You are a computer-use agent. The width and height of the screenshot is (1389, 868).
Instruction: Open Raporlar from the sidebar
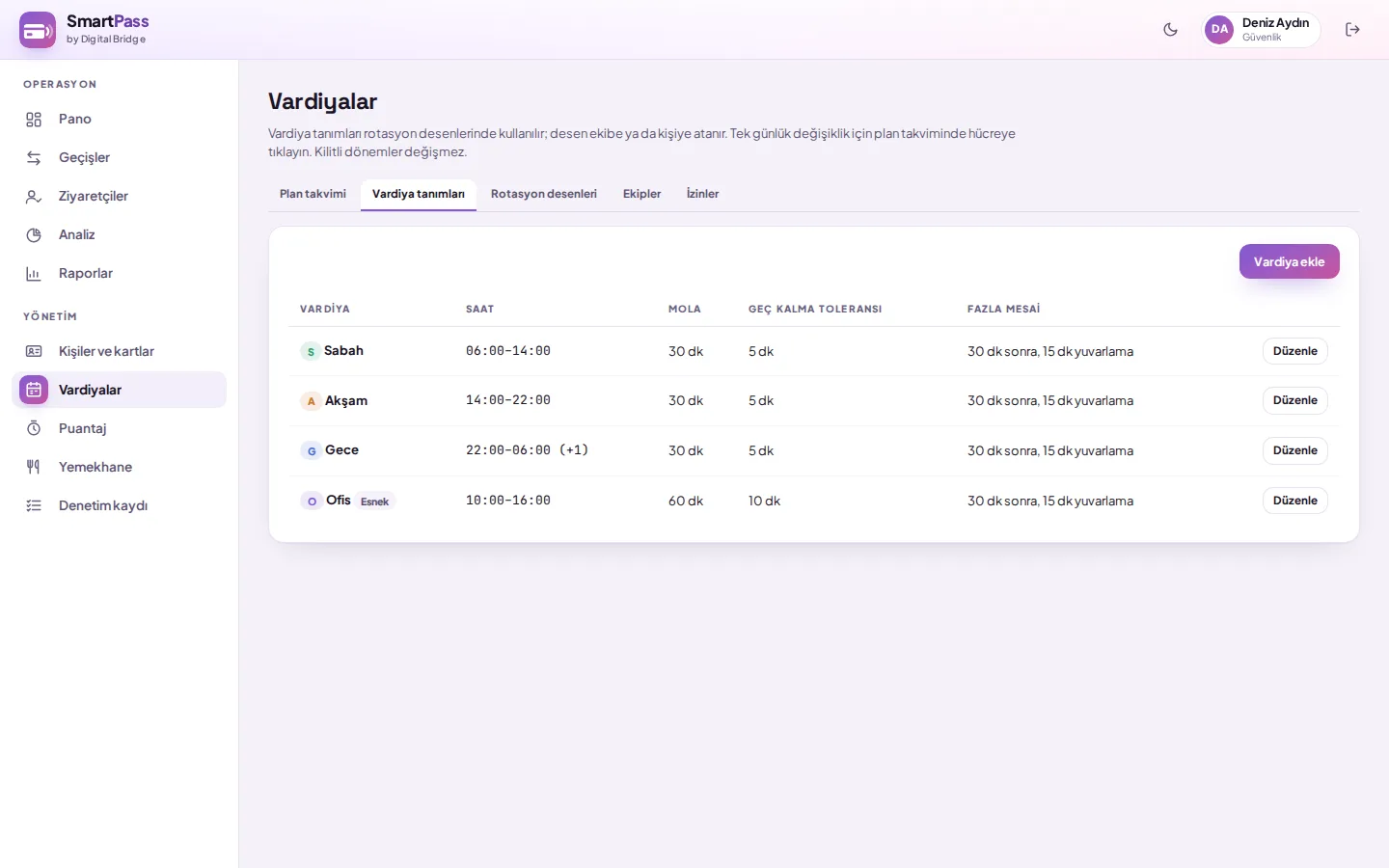pyautogui.click(x=120, y=274)
